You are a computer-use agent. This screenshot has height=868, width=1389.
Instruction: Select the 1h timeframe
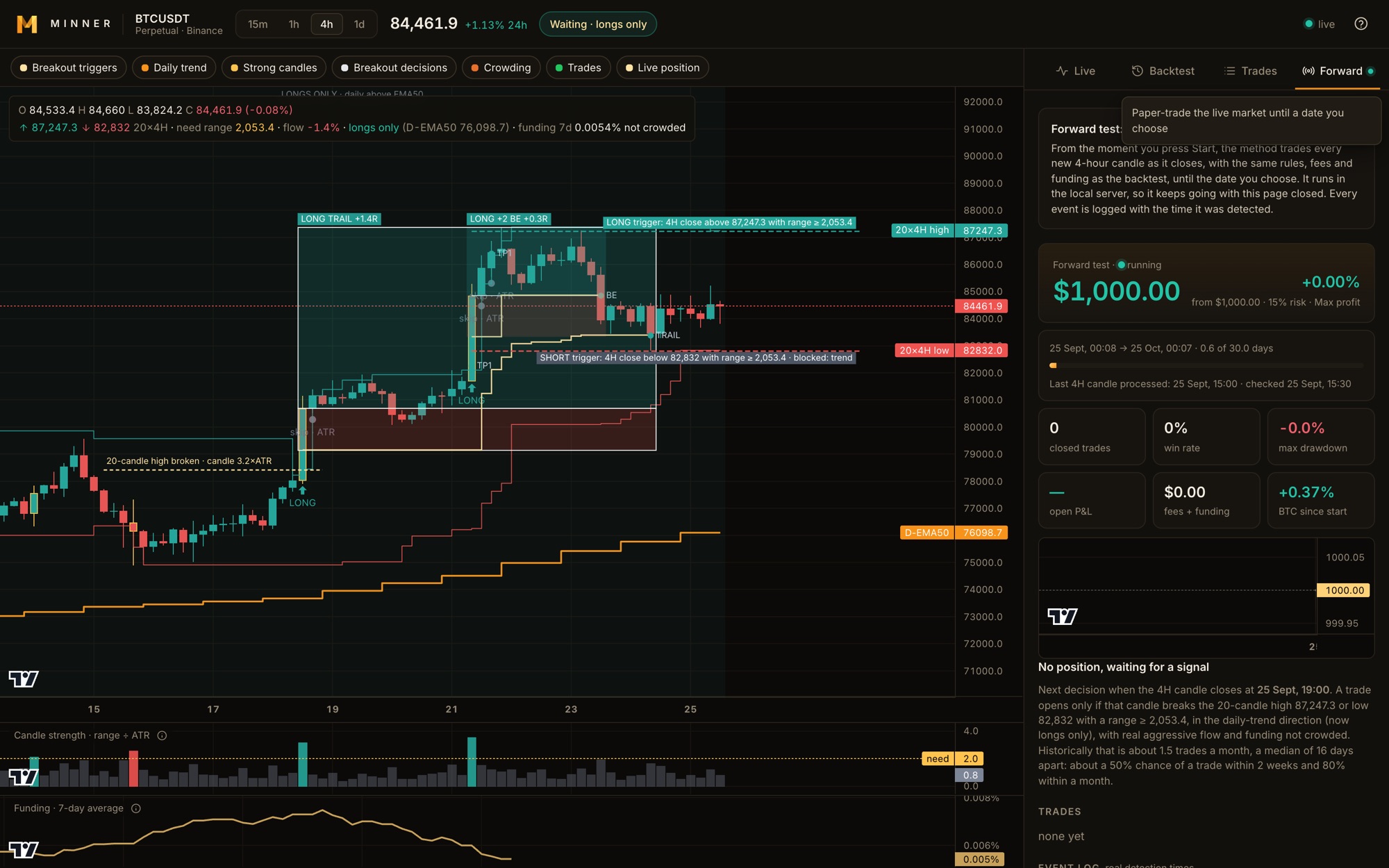(x=294, y=24)
